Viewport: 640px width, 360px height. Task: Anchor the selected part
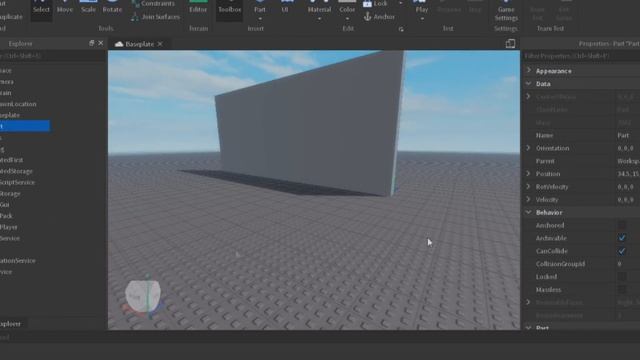[379, 17]
